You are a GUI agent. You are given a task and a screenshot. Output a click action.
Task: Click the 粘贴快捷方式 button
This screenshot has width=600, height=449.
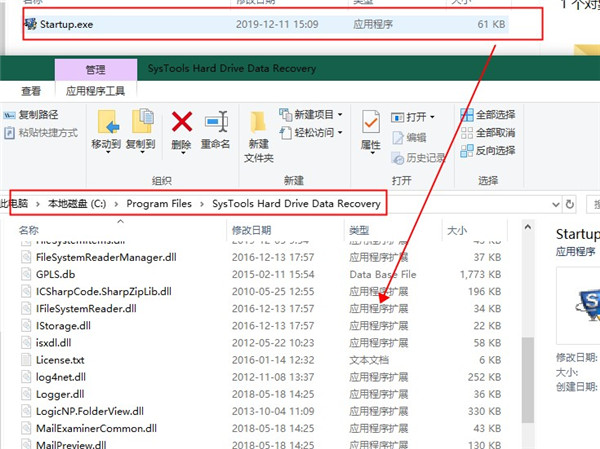(41, 133)
